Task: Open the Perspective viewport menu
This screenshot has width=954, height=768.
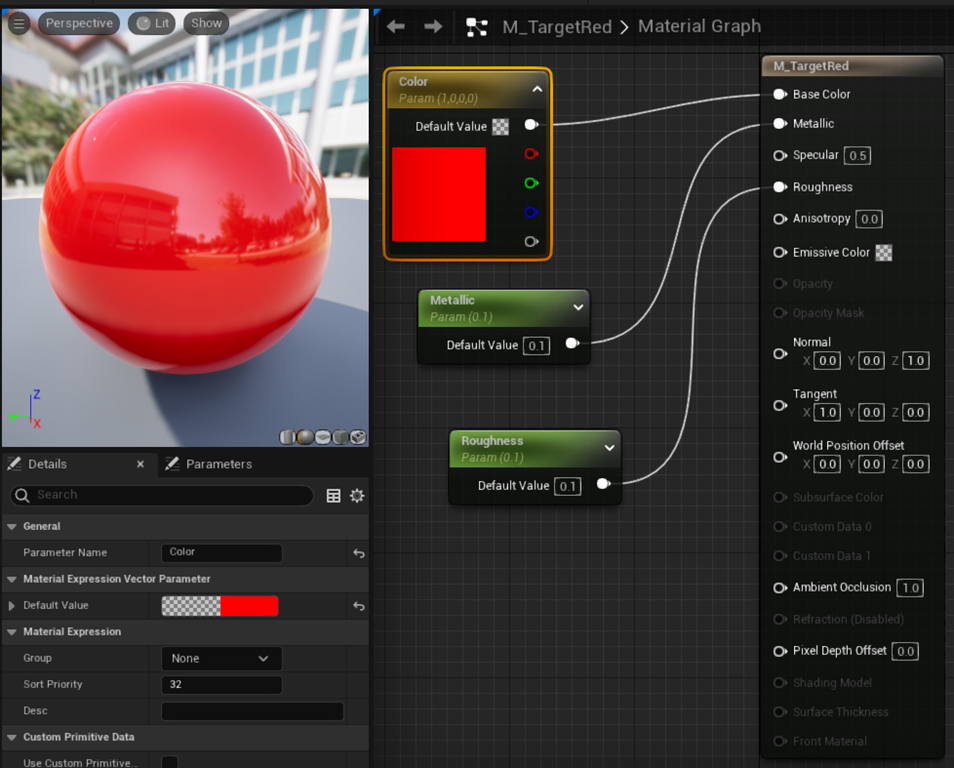Action: pos(79,24)
